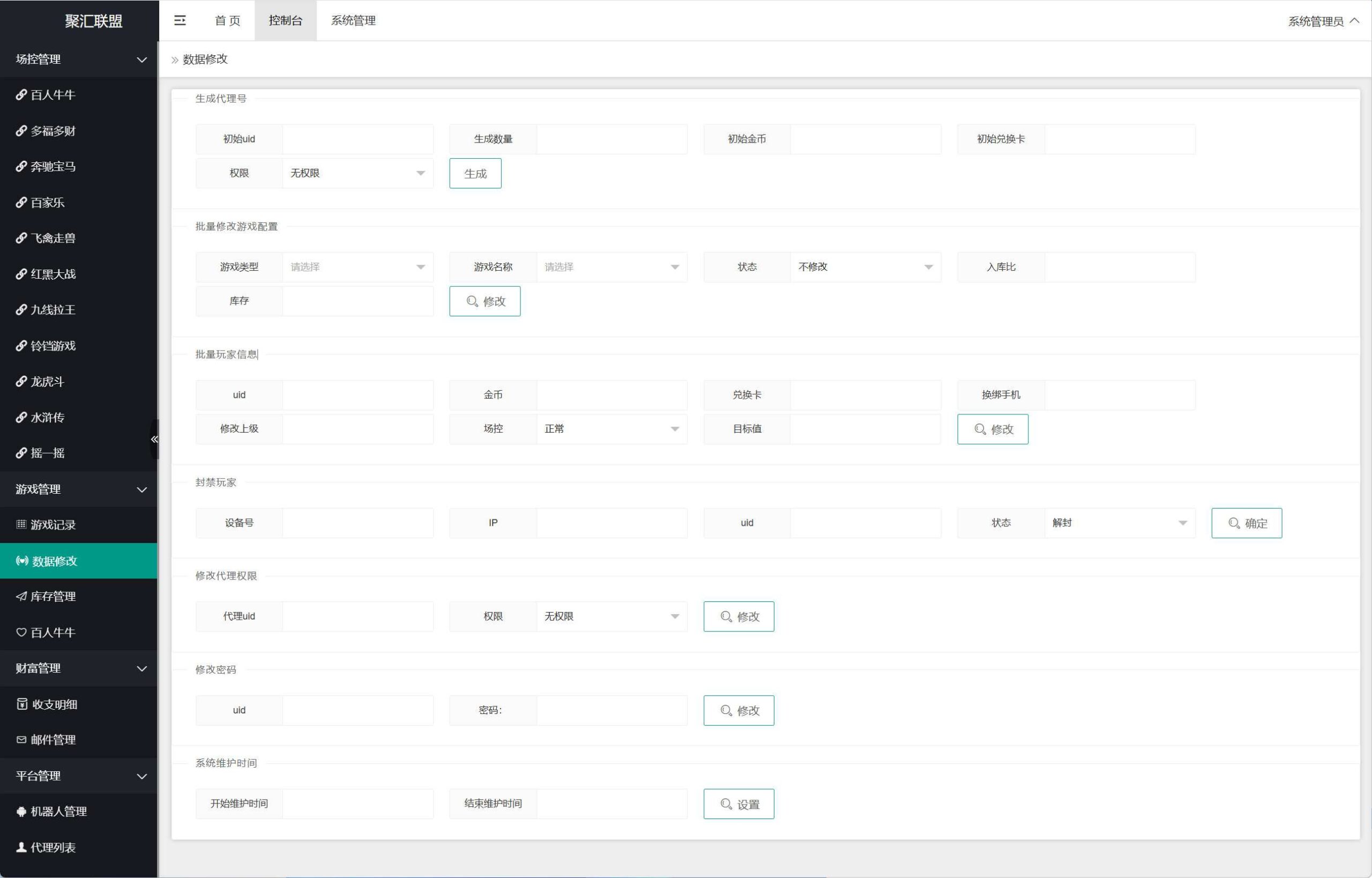1372x878 pixels.
Task: Open 收支明细 calculator icon item
Action: click(21, 704)
